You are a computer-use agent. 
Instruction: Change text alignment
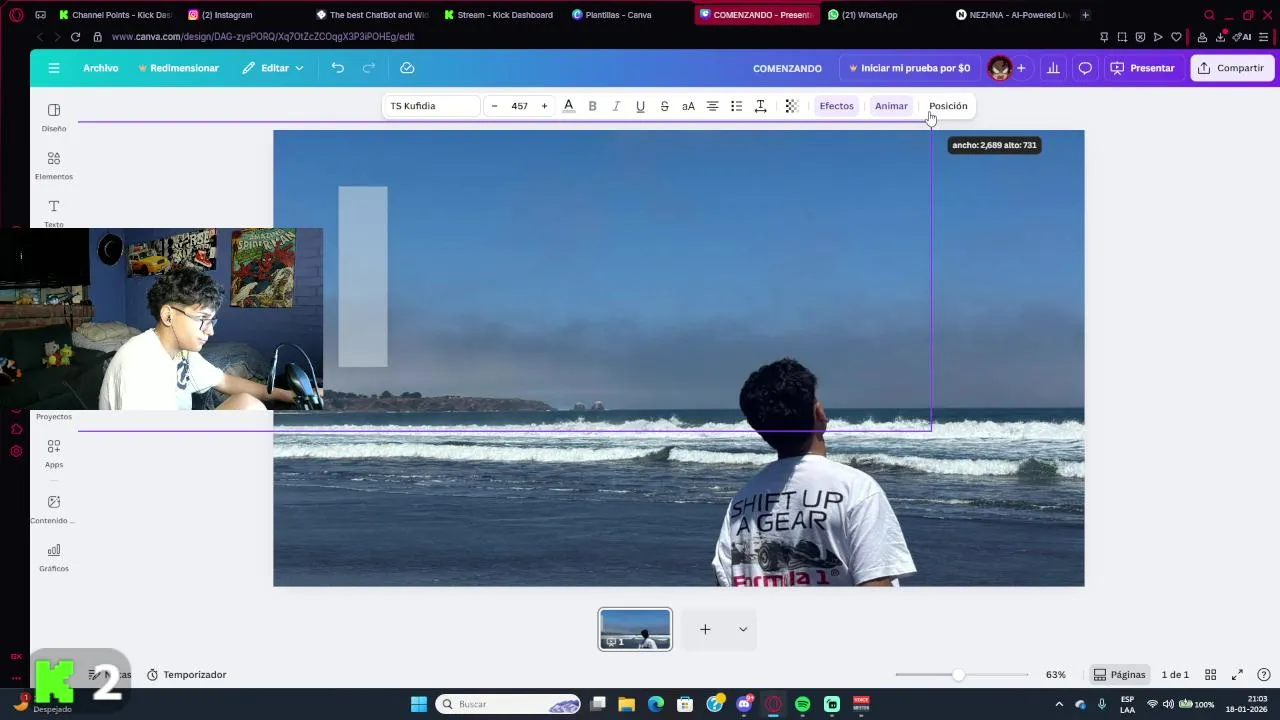712,106
